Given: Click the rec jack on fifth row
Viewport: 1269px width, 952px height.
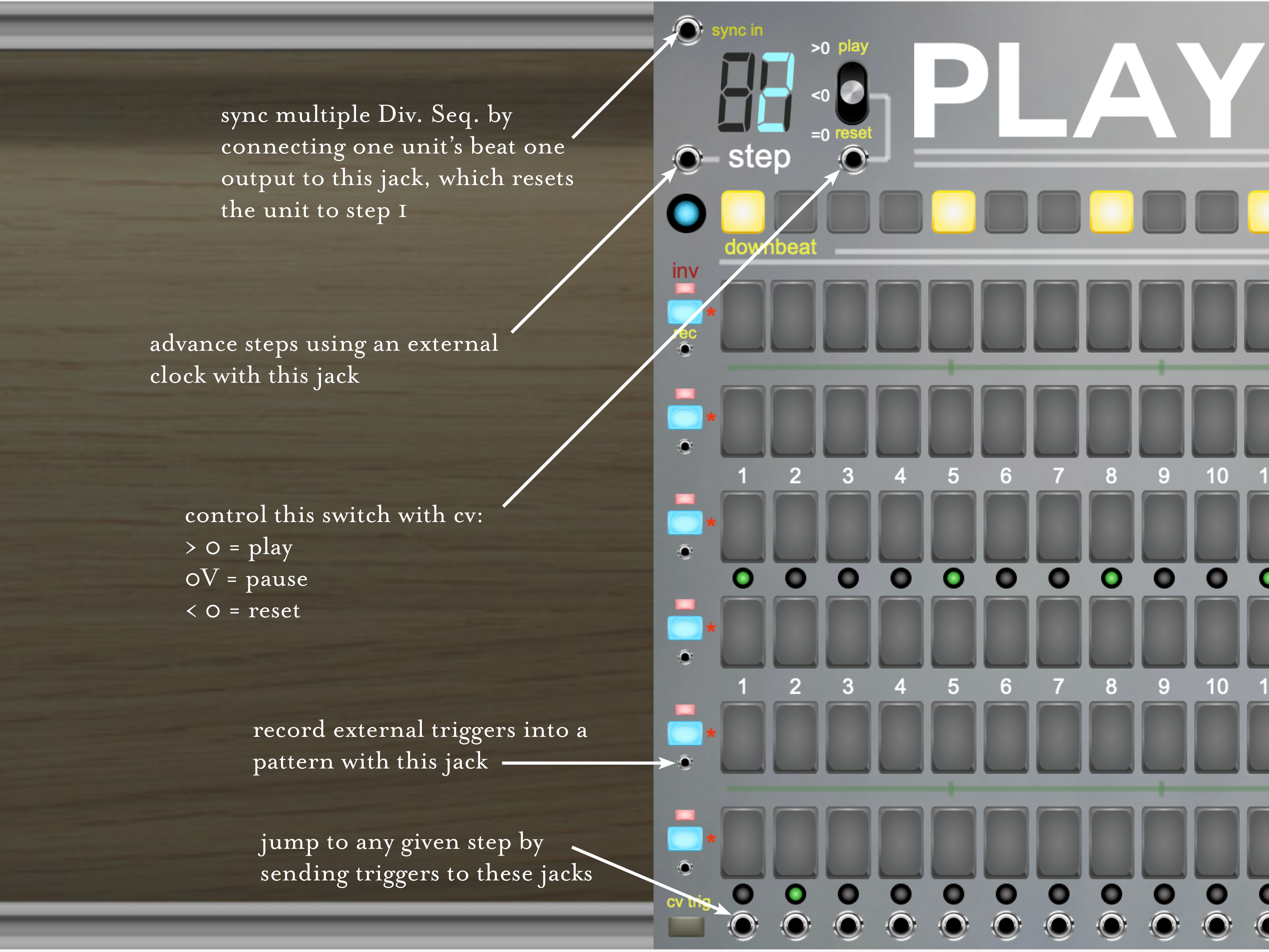Looking at the screenshot, I should point(685,762).
